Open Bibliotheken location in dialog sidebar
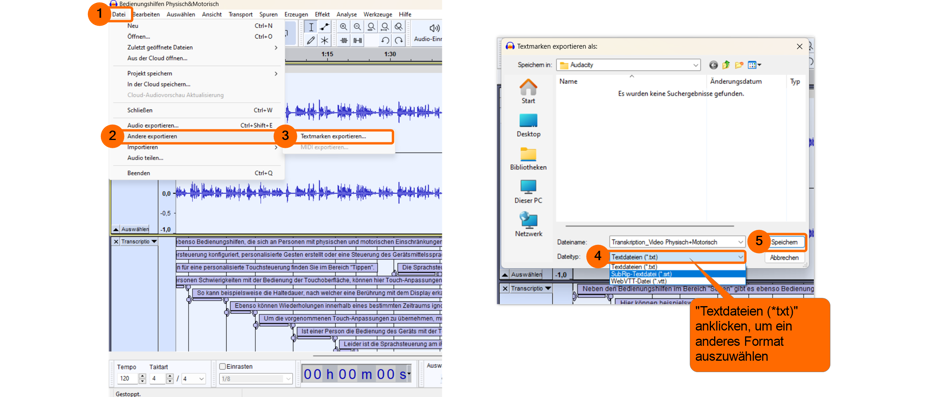Screen dimensions: 949x397 [x=528, y=159]
